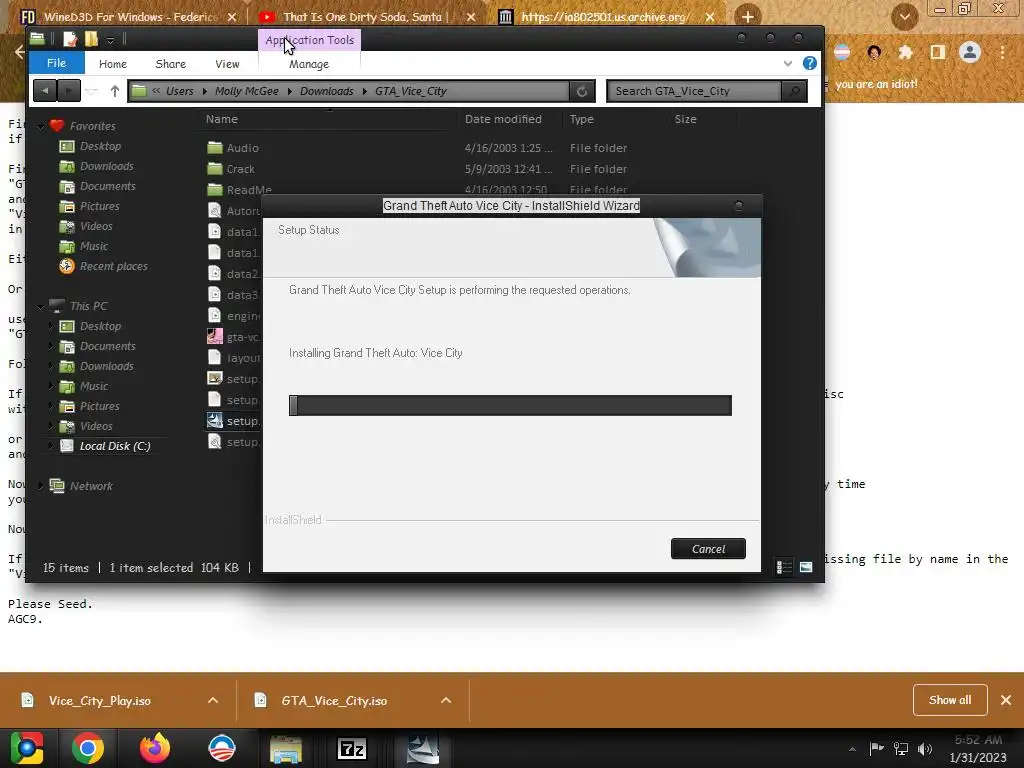Sort files by Date modified header
The width and height of the screenshot is (1024, 768).
pos(504,119)
